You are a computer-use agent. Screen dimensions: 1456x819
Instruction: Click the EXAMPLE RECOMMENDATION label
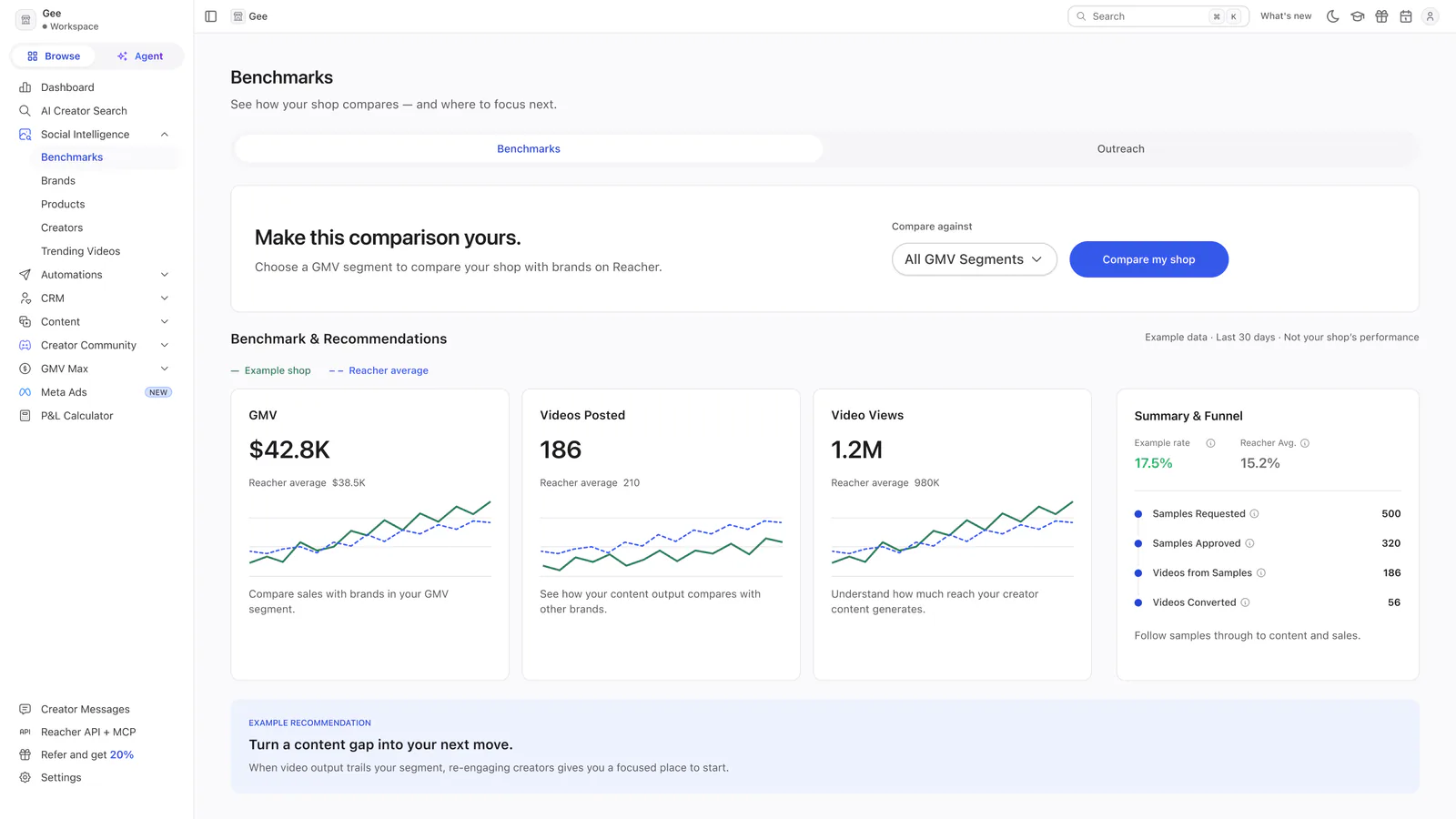coord(309,723)
